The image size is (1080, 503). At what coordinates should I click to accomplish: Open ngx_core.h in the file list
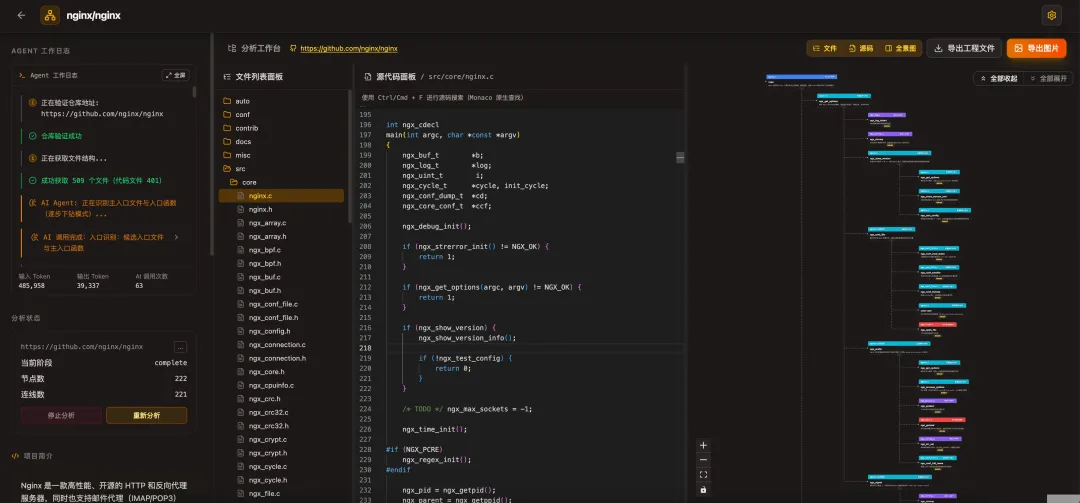click(x=281, y=372)
